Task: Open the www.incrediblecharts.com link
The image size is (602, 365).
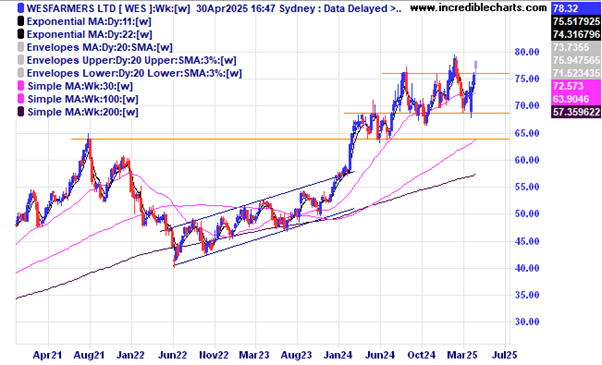Action: coord(478,8)
